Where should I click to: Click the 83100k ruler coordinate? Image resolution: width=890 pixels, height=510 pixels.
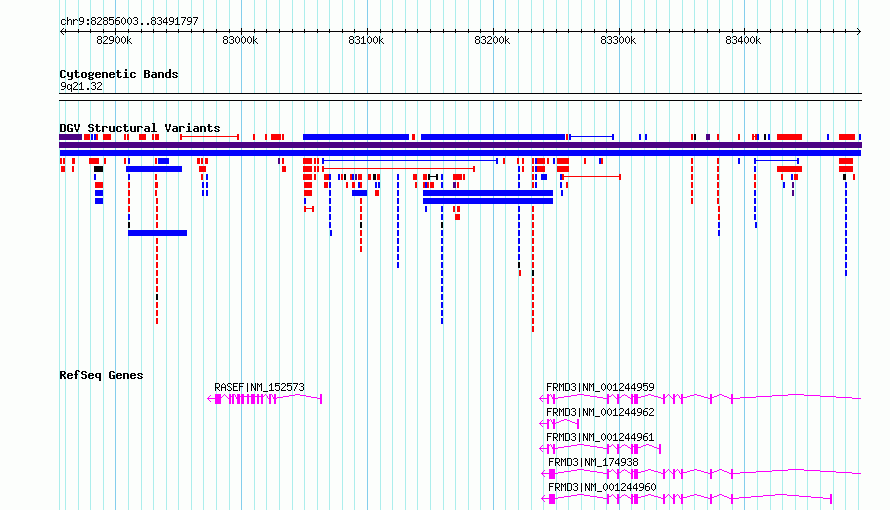(x=366, y=40)
